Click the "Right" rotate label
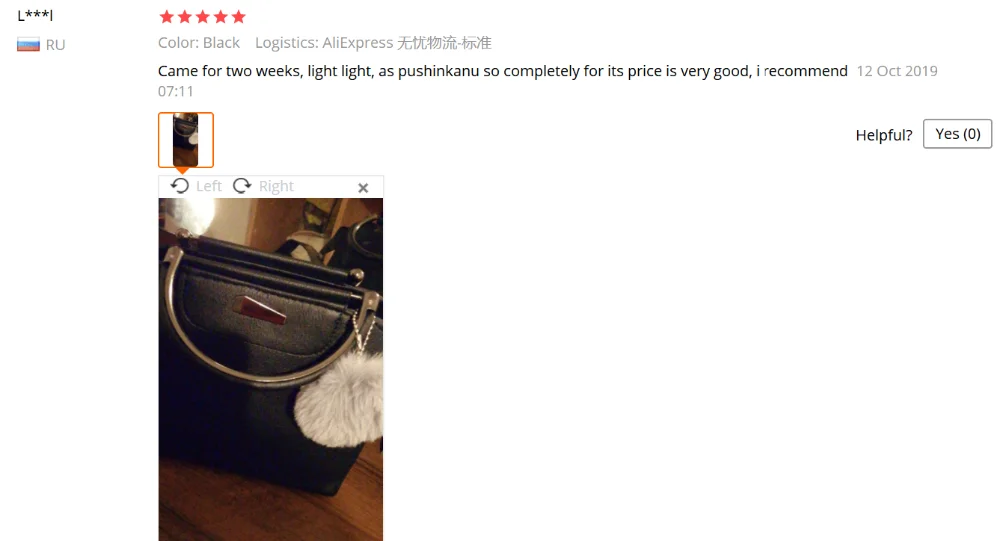This screenshot has height=541, width=1000. tap(276, 186)
